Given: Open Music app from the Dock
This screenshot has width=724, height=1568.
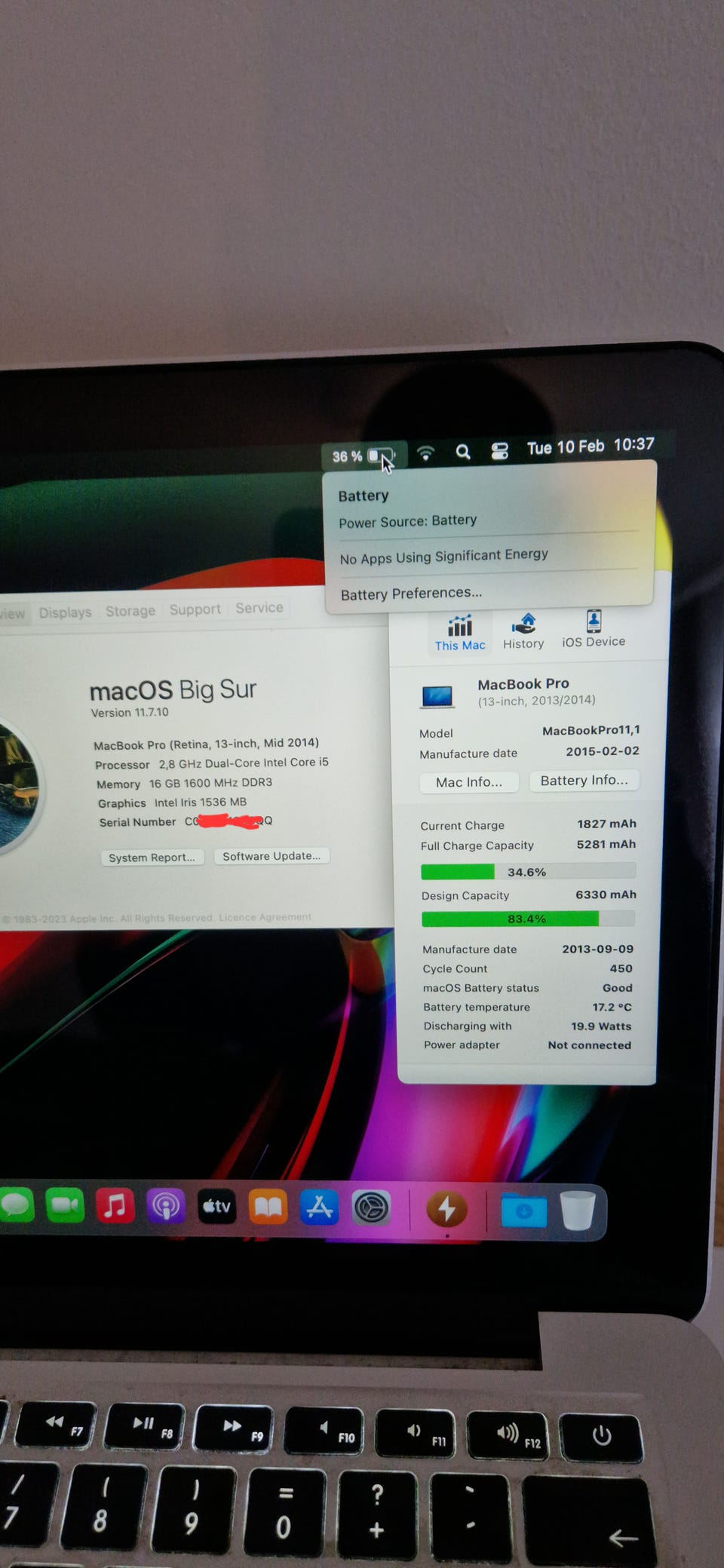Looking at the screenshot, I should tap(115, 1205).
